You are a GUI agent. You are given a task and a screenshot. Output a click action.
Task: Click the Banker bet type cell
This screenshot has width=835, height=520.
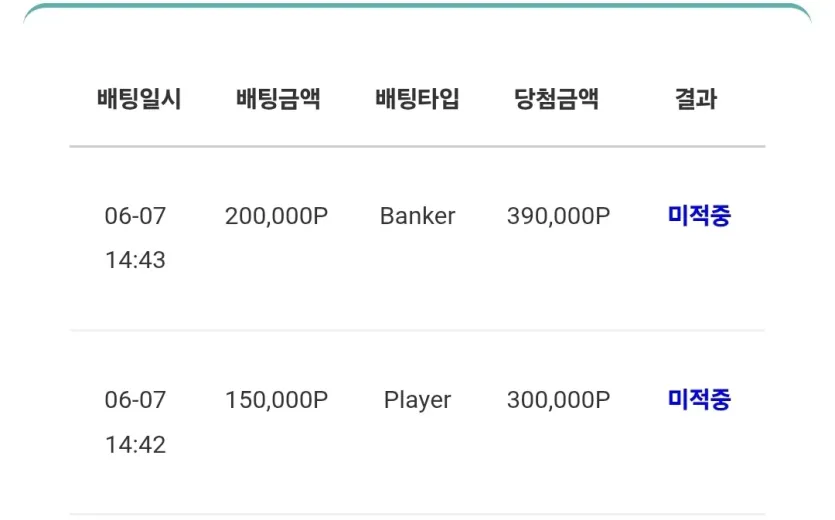(418, 216)
